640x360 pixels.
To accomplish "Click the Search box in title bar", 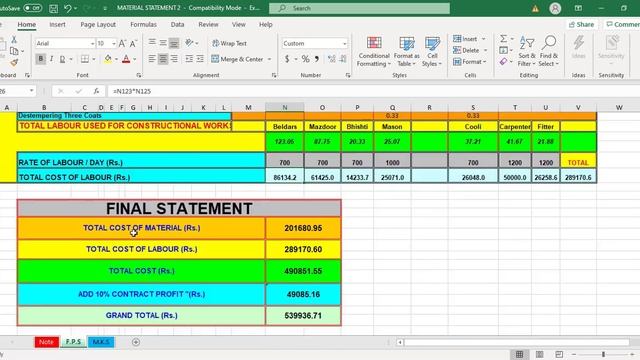I will tap(360, 8).
